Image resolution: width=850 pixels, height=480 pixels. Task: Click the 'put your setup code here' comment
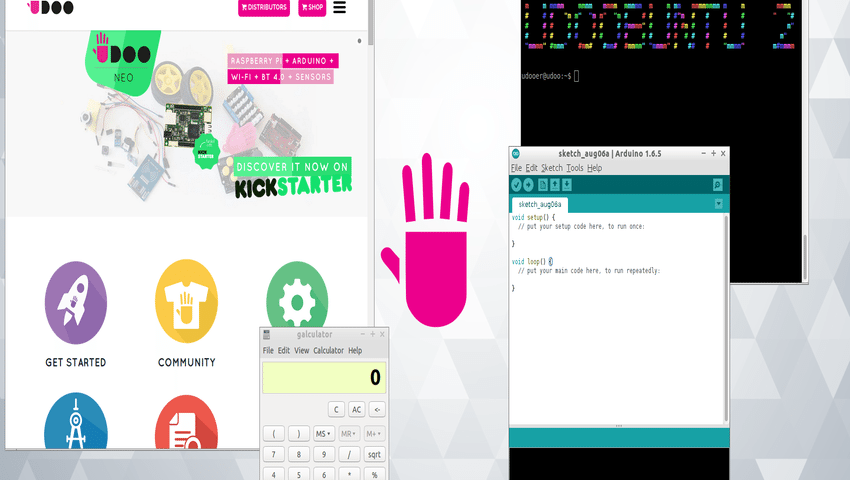click(x=581, y=227)
